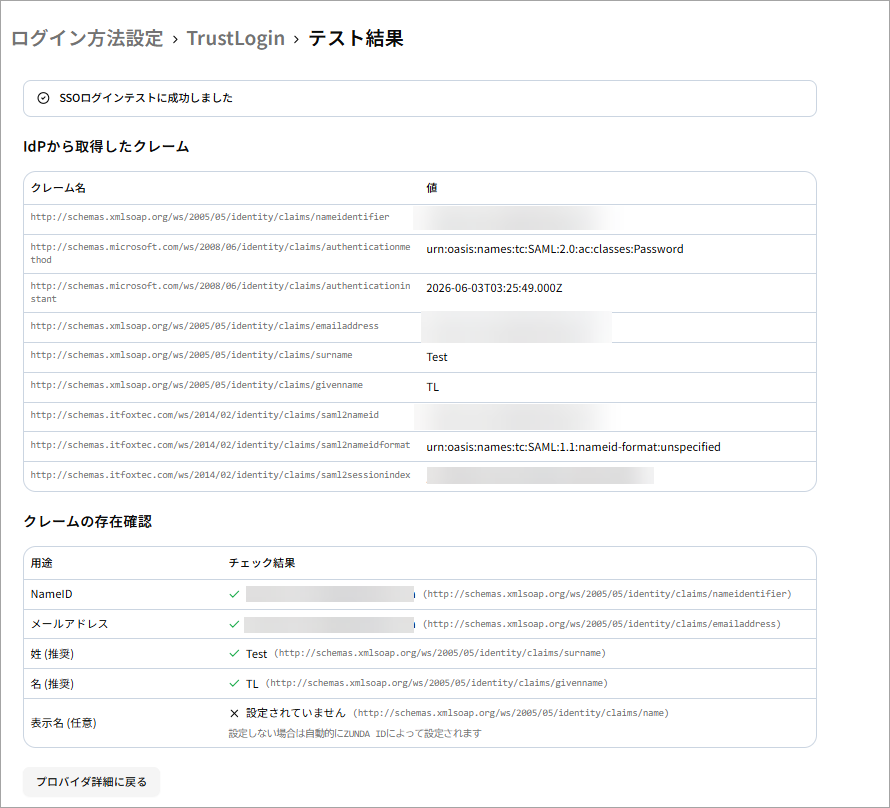Click the 名 (推奨) row label
This screenshot has height=808, width=890.
(52, 684)
